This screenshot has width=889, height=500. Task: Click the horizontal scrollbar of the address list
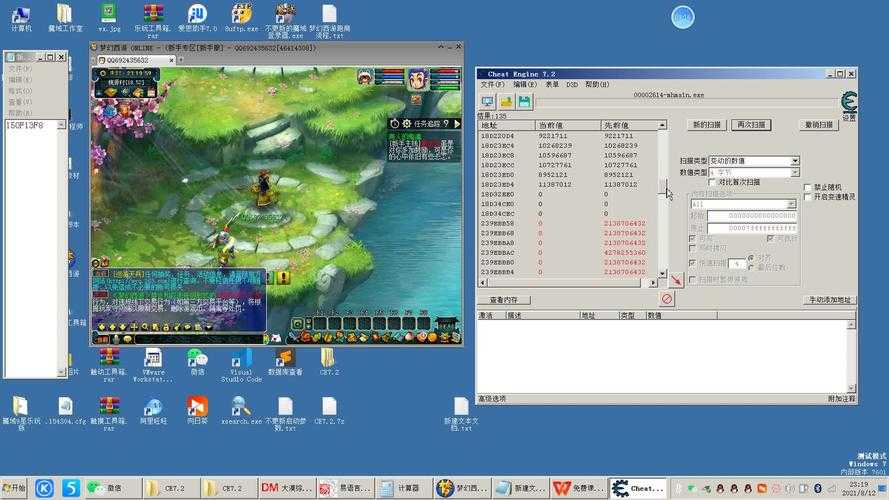[x=569, y=282]
